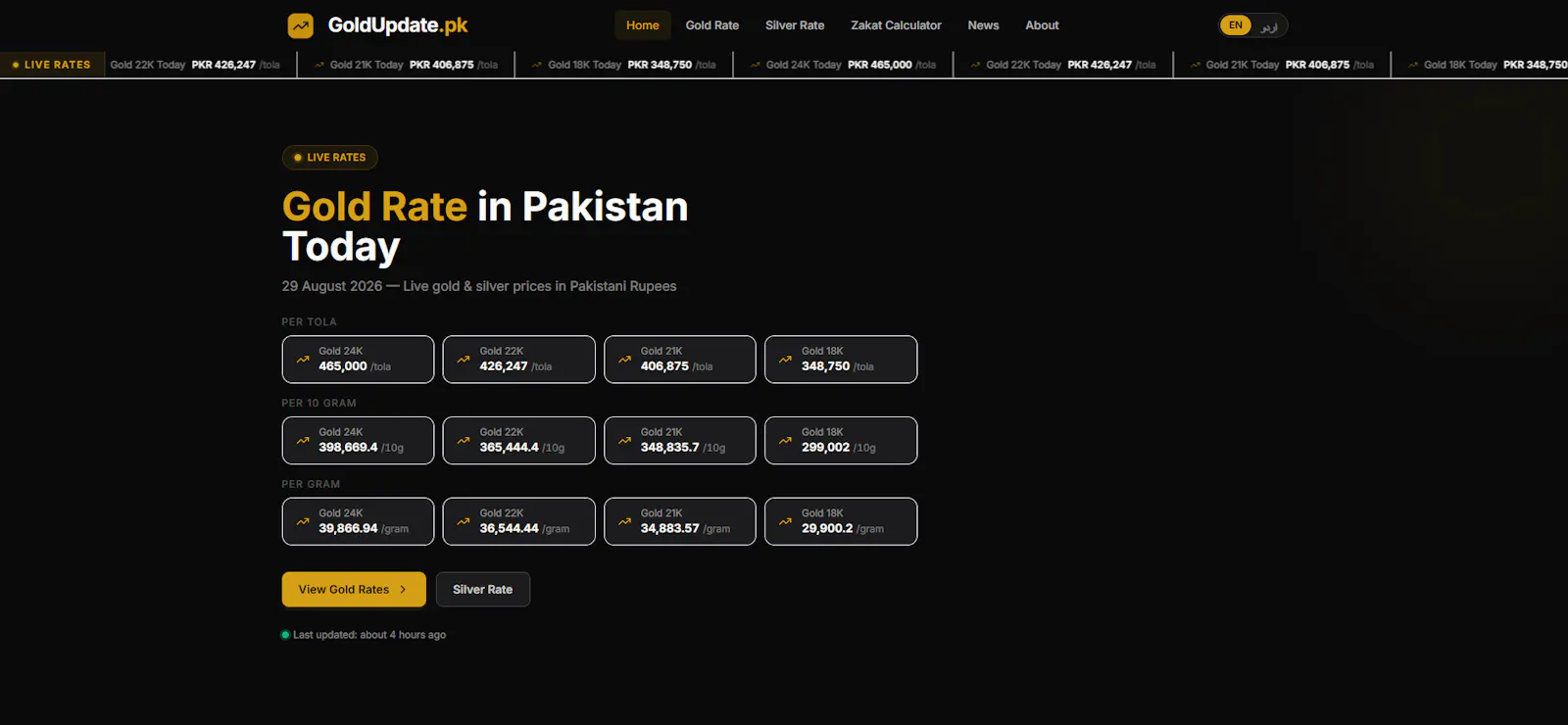
Task: Click trend icon on 29,900.2 /gram card
Action: coord(786,522)
